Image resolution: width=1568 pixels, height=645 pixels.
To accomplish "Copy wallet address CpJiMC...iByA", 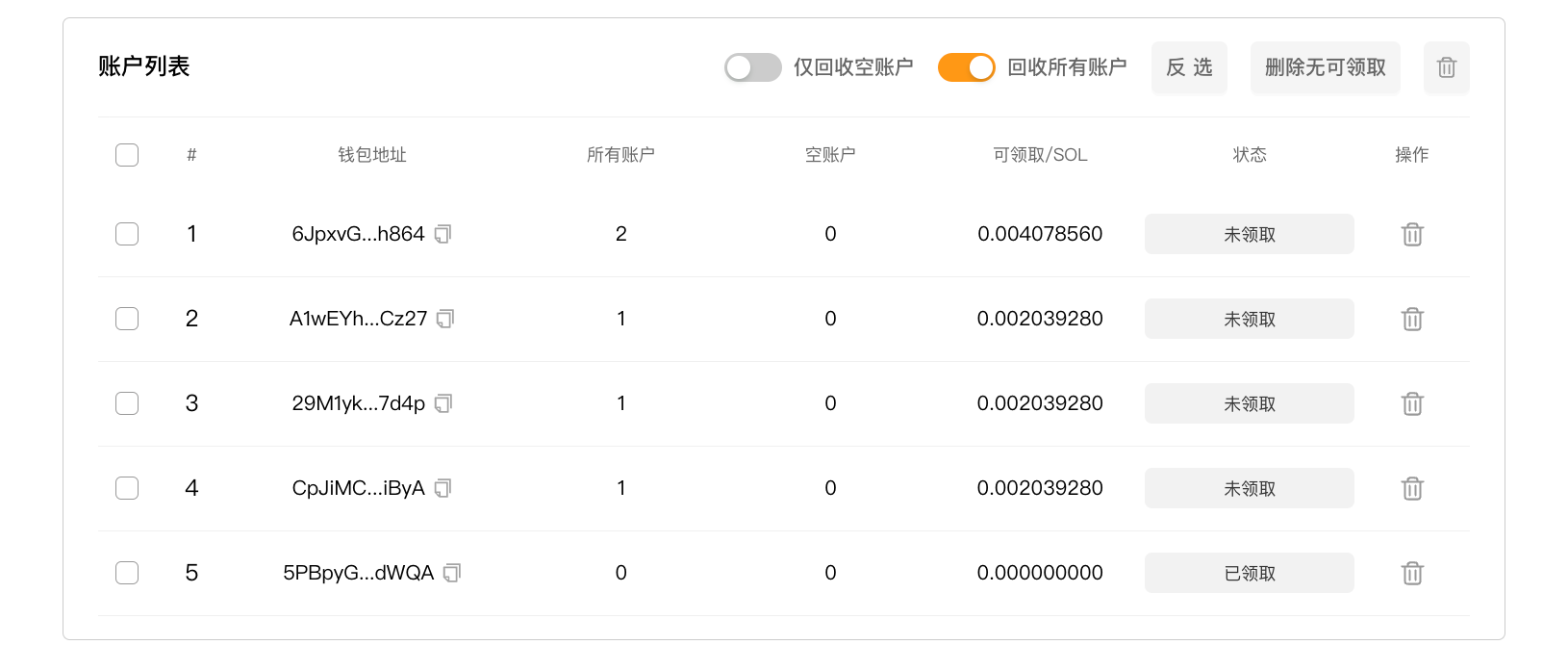I will click(x=443, y=488).
